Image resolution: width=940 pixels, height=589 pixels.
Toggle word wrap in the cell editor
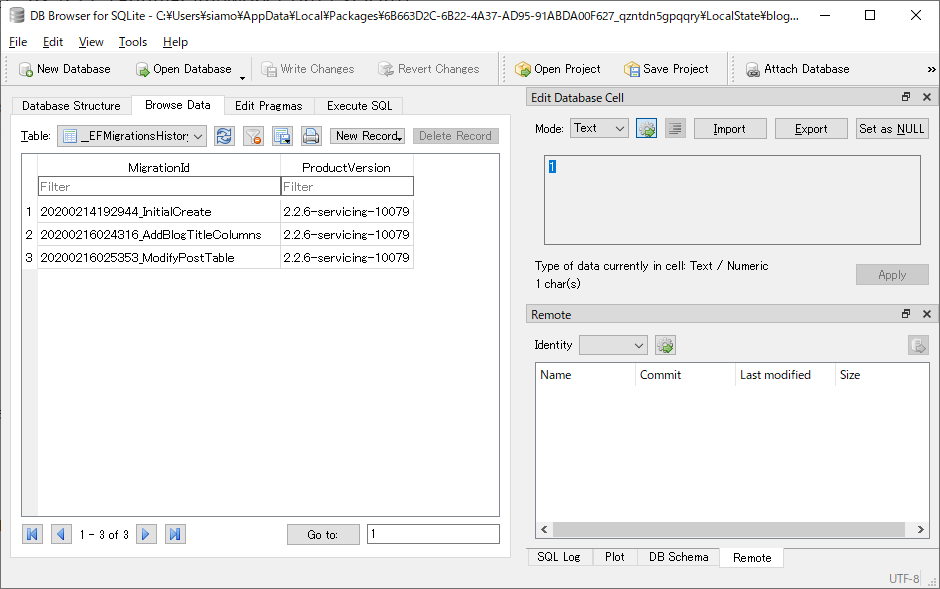pos(675,128)
